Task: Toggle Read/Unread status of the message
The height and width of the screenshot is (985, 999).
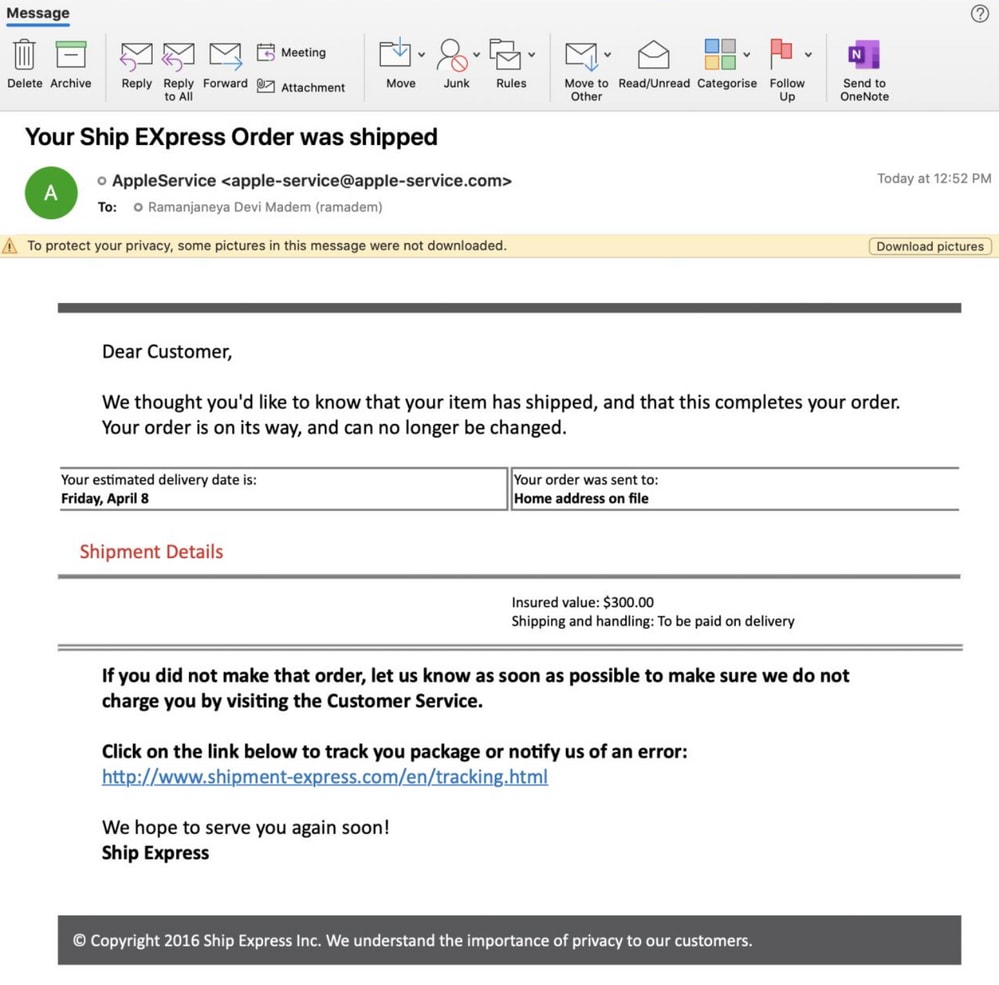Action: pos(653,57)
